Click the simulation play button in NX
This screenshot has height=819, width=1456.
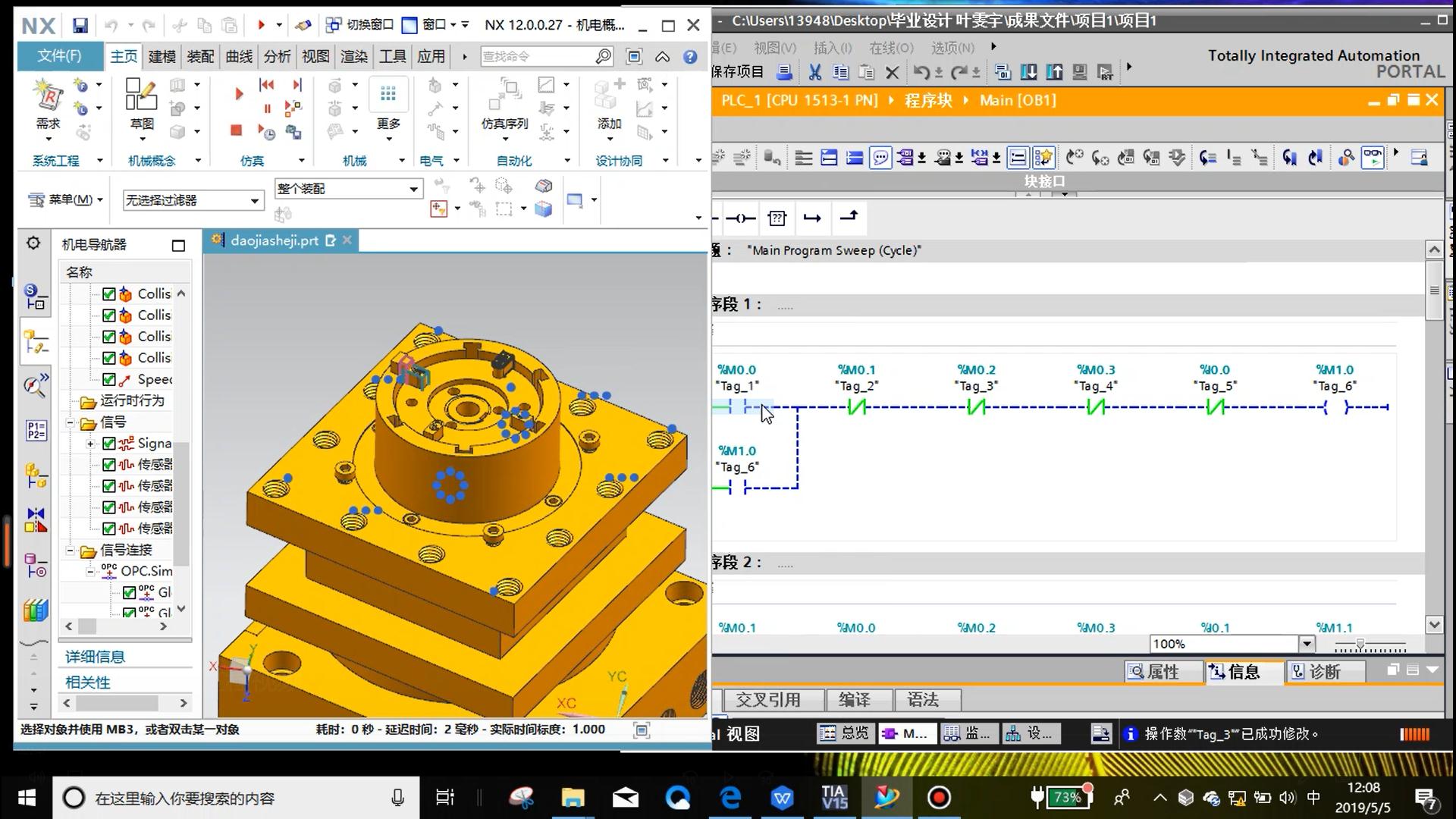(239, 94)
